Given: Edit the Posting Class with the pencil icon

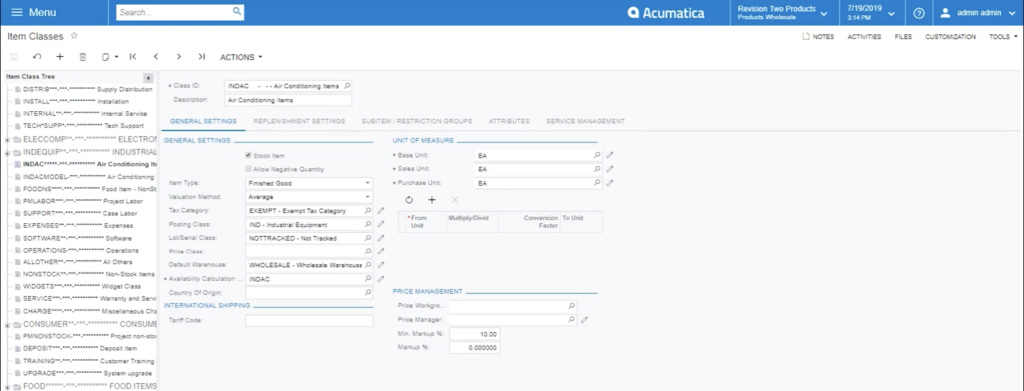Looking at the screenshot, I should tap(381, 225).
